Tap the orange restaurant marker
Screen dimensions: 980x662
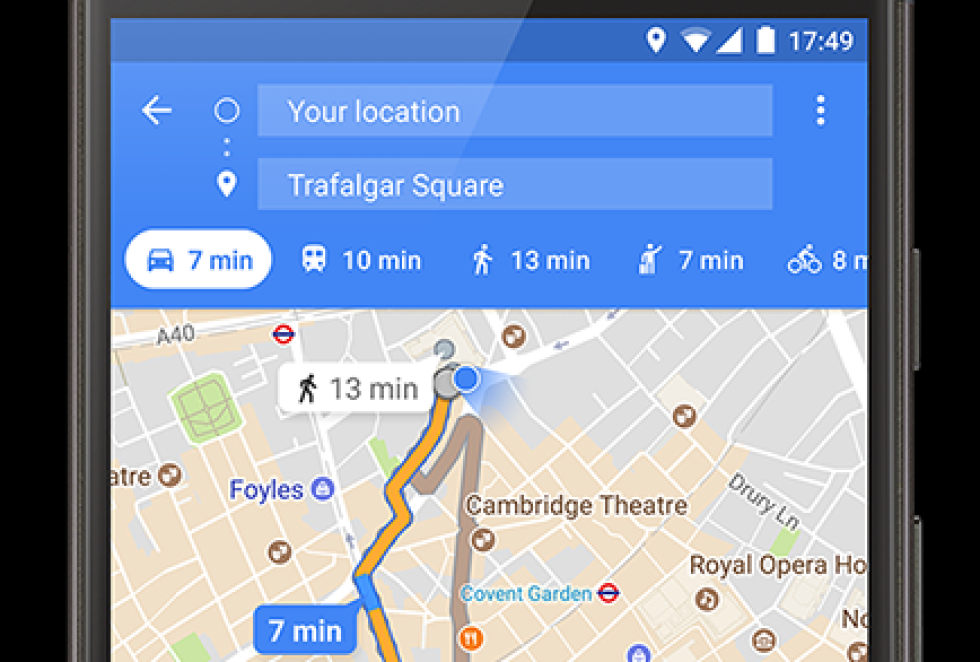(471, 638)
